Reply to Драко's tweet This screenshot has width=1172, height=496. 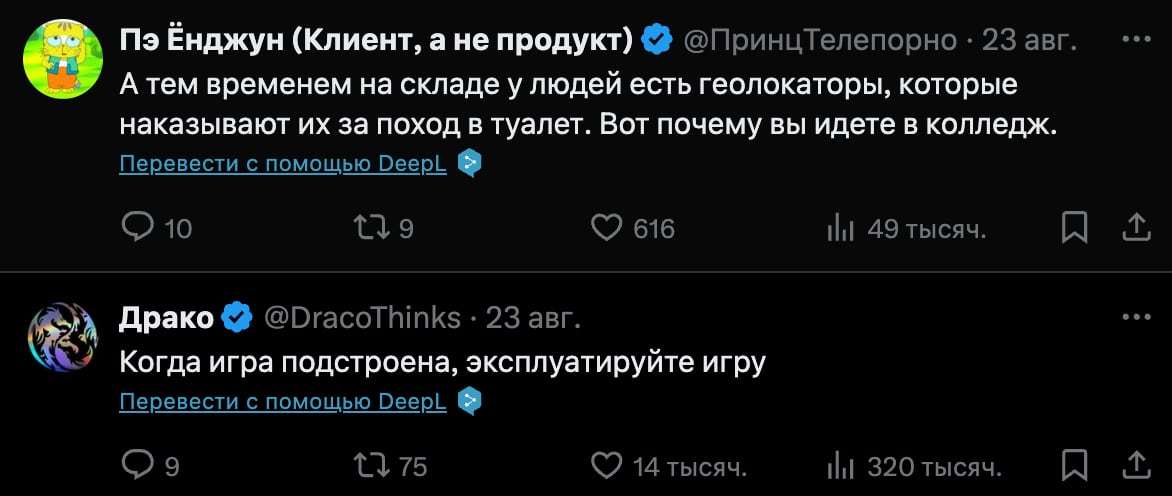(136, 466)
